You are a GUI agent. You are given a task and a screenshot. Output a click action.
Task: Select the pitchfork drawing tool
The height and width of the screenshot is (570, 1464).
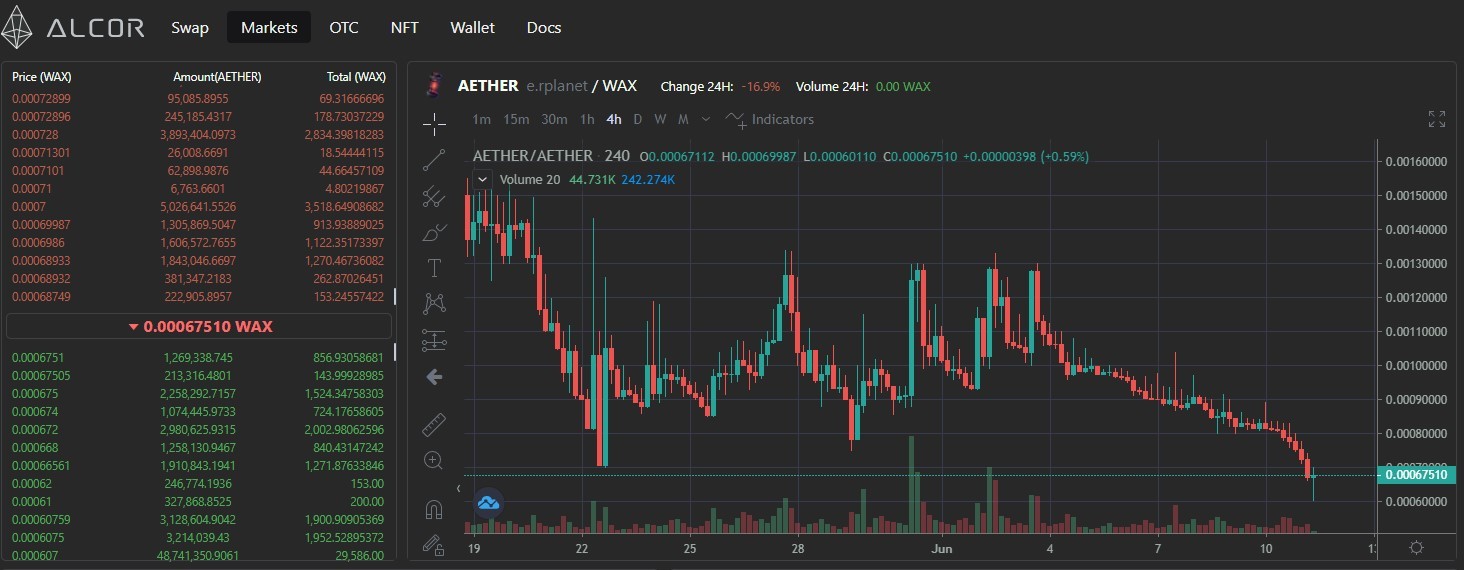click(x=434, y=197)
